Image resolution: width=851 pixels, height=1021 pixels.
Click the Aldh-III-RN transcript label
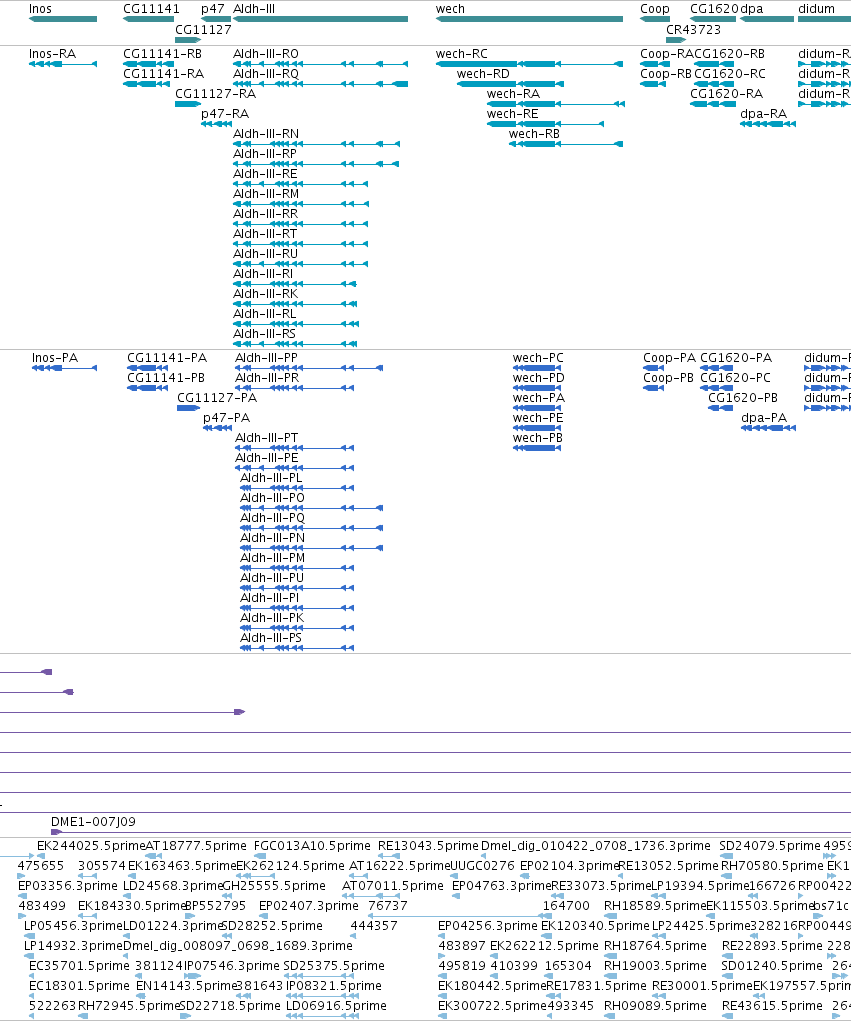click(266, 133)
